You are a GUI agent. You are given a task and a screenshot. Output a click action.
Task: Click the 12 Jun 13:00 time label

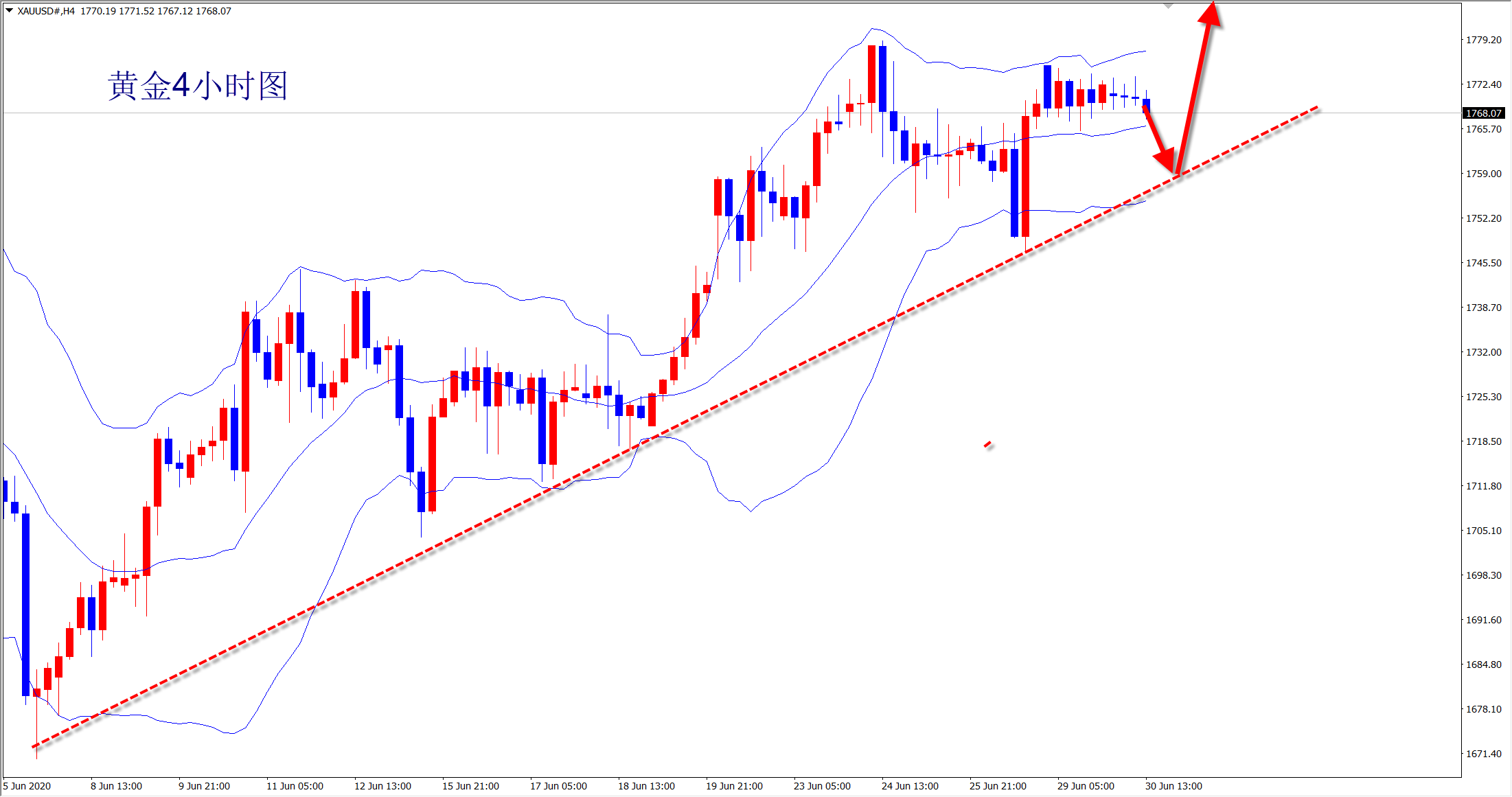(x=383, y=786)
